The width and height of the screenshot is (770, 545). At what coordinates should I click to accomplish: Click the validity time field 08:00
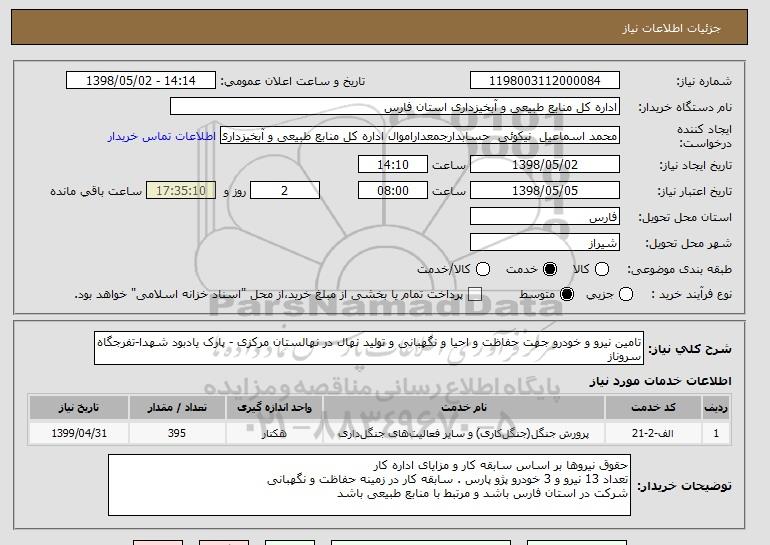click(393, 191)
